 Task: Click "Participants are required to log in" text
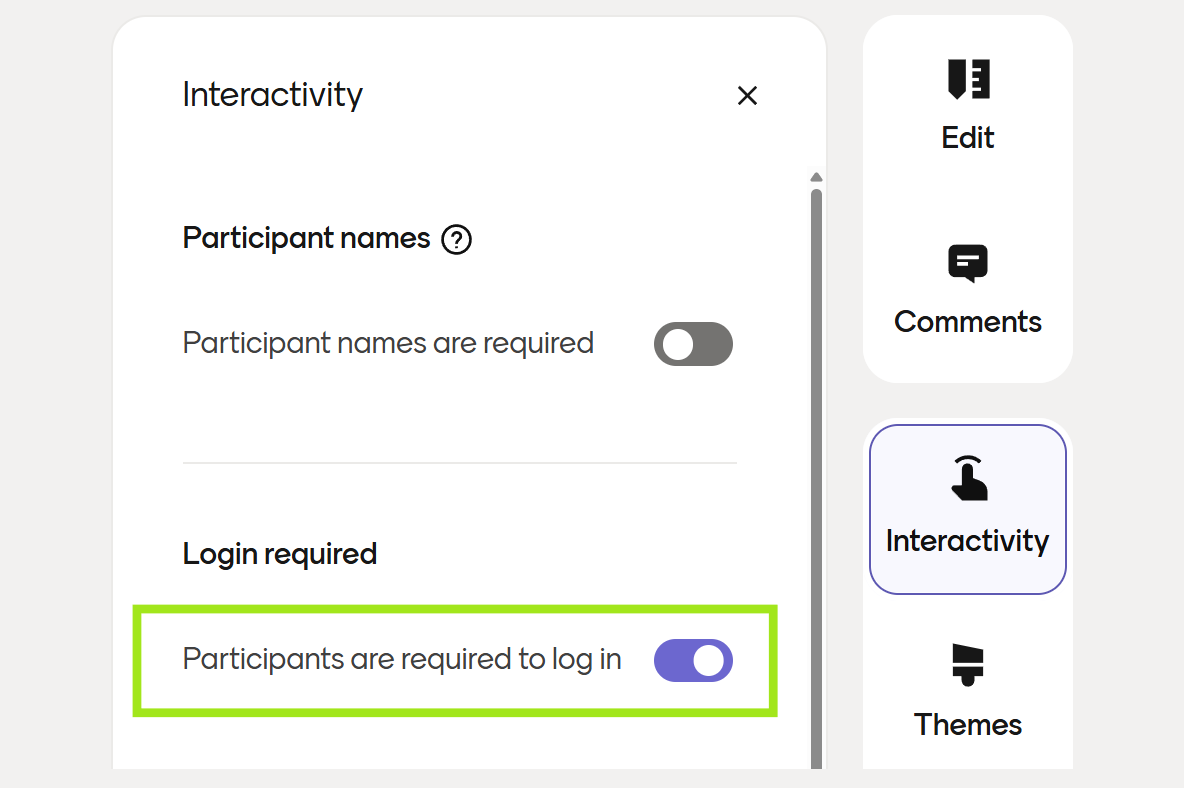click(402, 660)
